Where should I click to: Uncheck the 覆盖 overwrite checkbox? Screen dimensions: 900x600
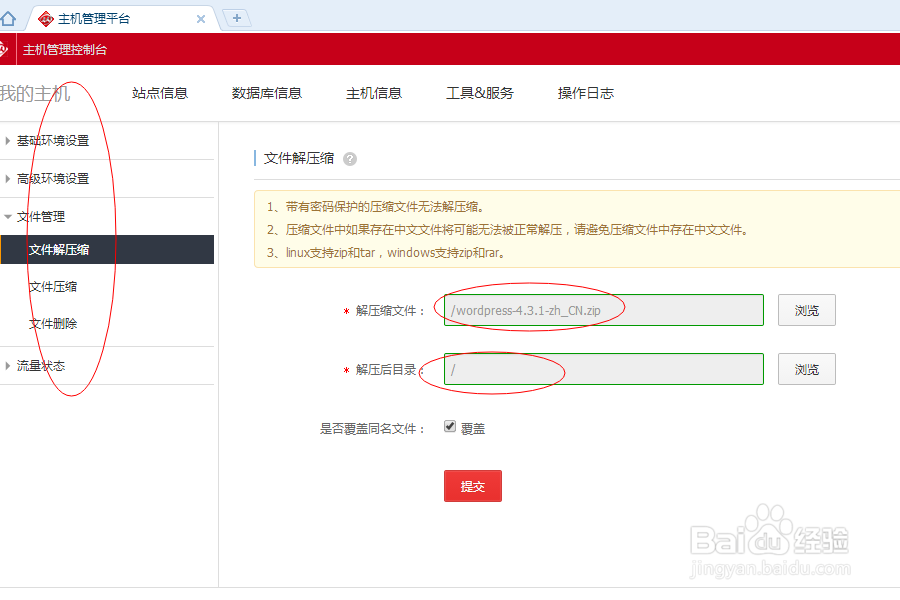[450, 425]
